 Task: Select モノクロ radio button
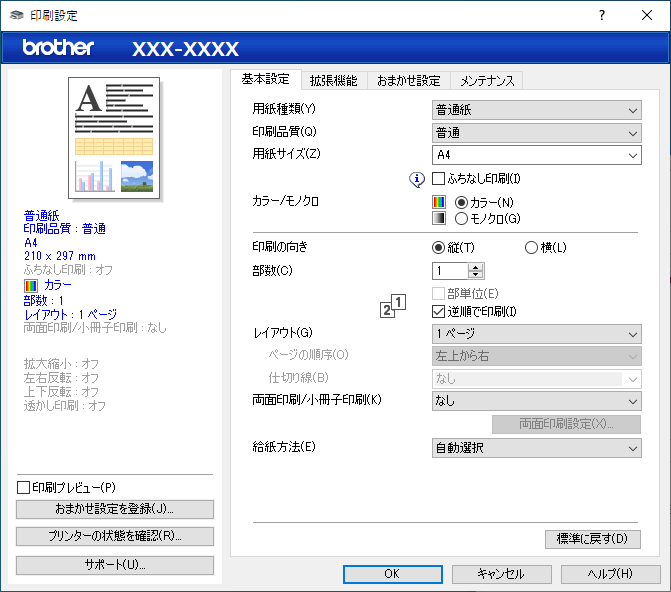tap(461, 219)
